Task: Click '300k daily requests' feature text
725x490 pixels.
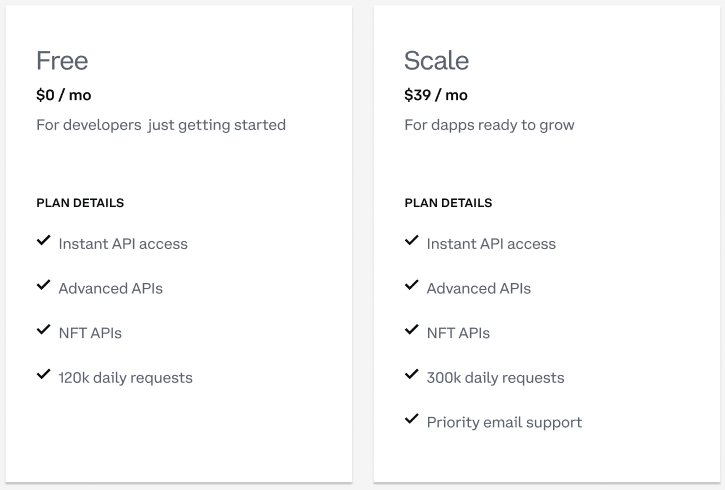Action: click(x=496, y=378)
